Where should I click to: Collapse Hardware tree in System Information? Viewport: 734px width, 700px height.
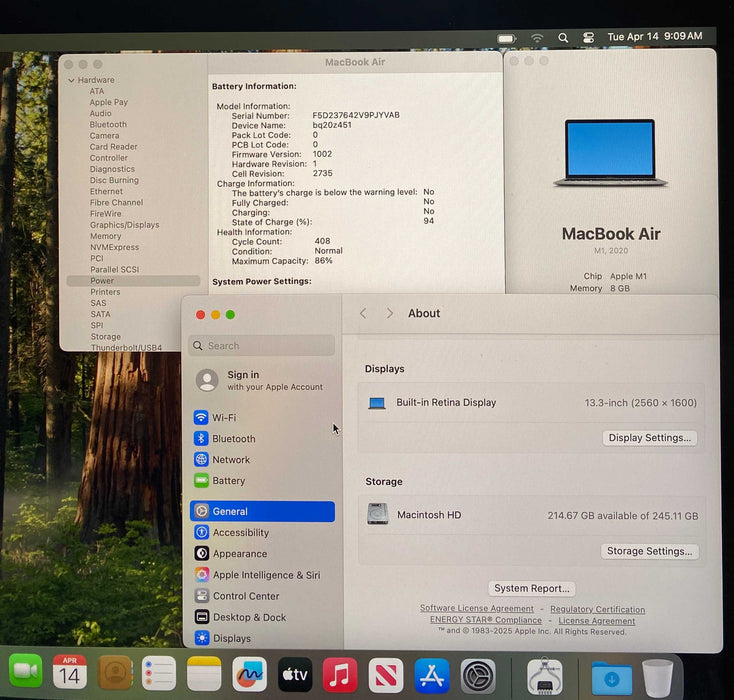click(x=71, y=81)
